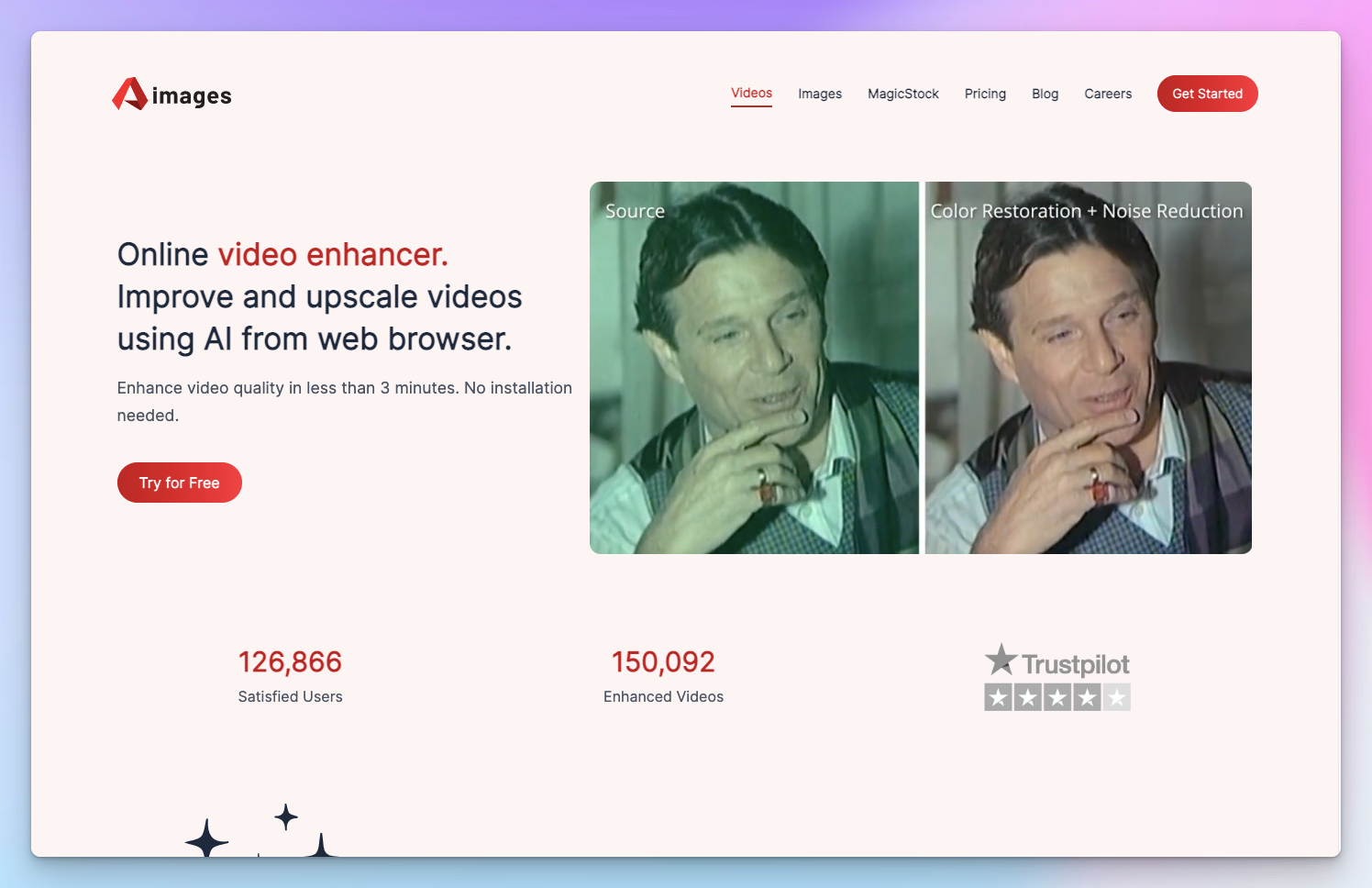Open the Images nav link
The height and width of the screenshot is (888, 1372).
pyautogui.click(x=820, y=94)
